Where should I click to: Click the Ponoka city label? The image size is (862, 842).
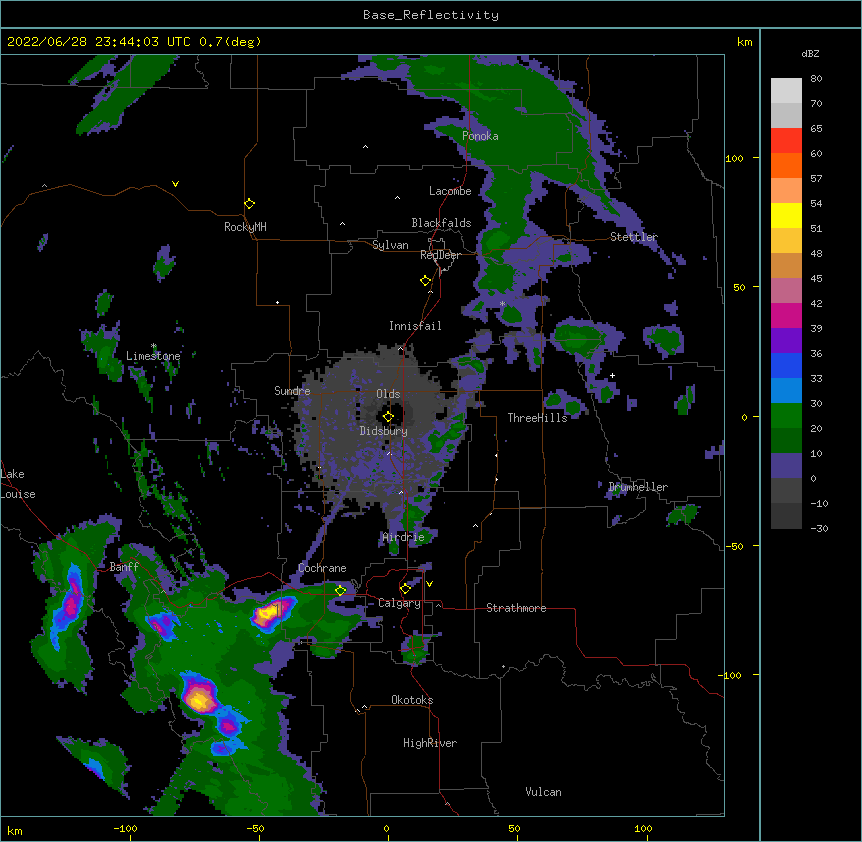click(x=480, y=136)
